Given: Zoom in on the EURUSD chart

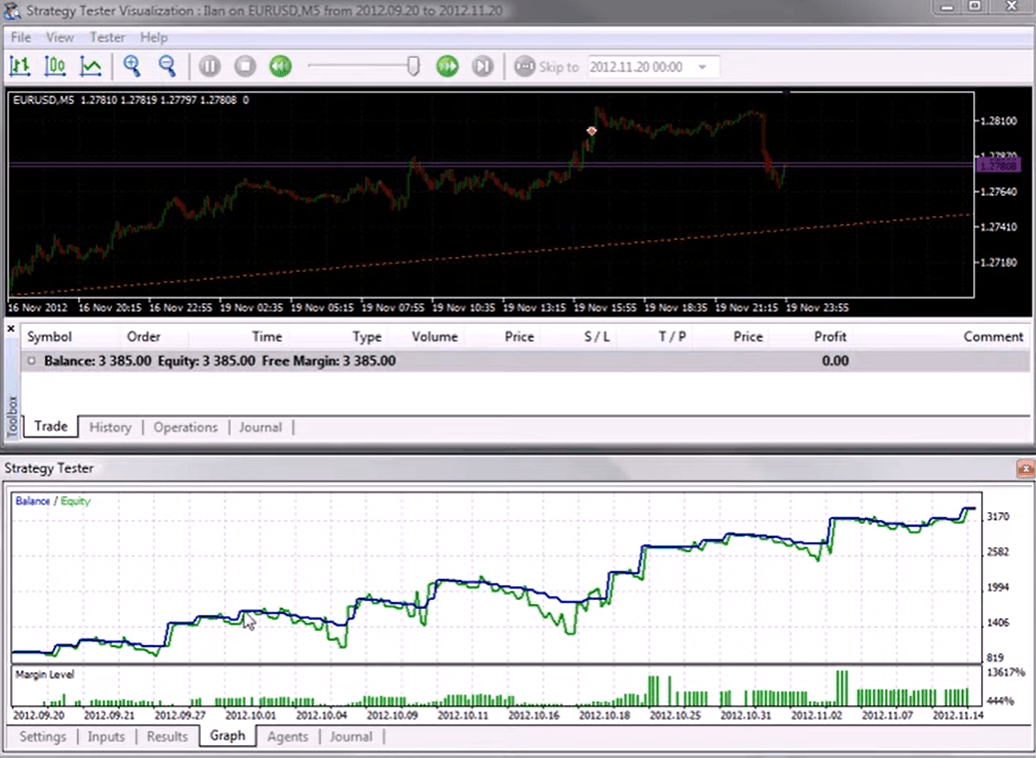Looking at the screenshot, I should click(x=131, y=66).
